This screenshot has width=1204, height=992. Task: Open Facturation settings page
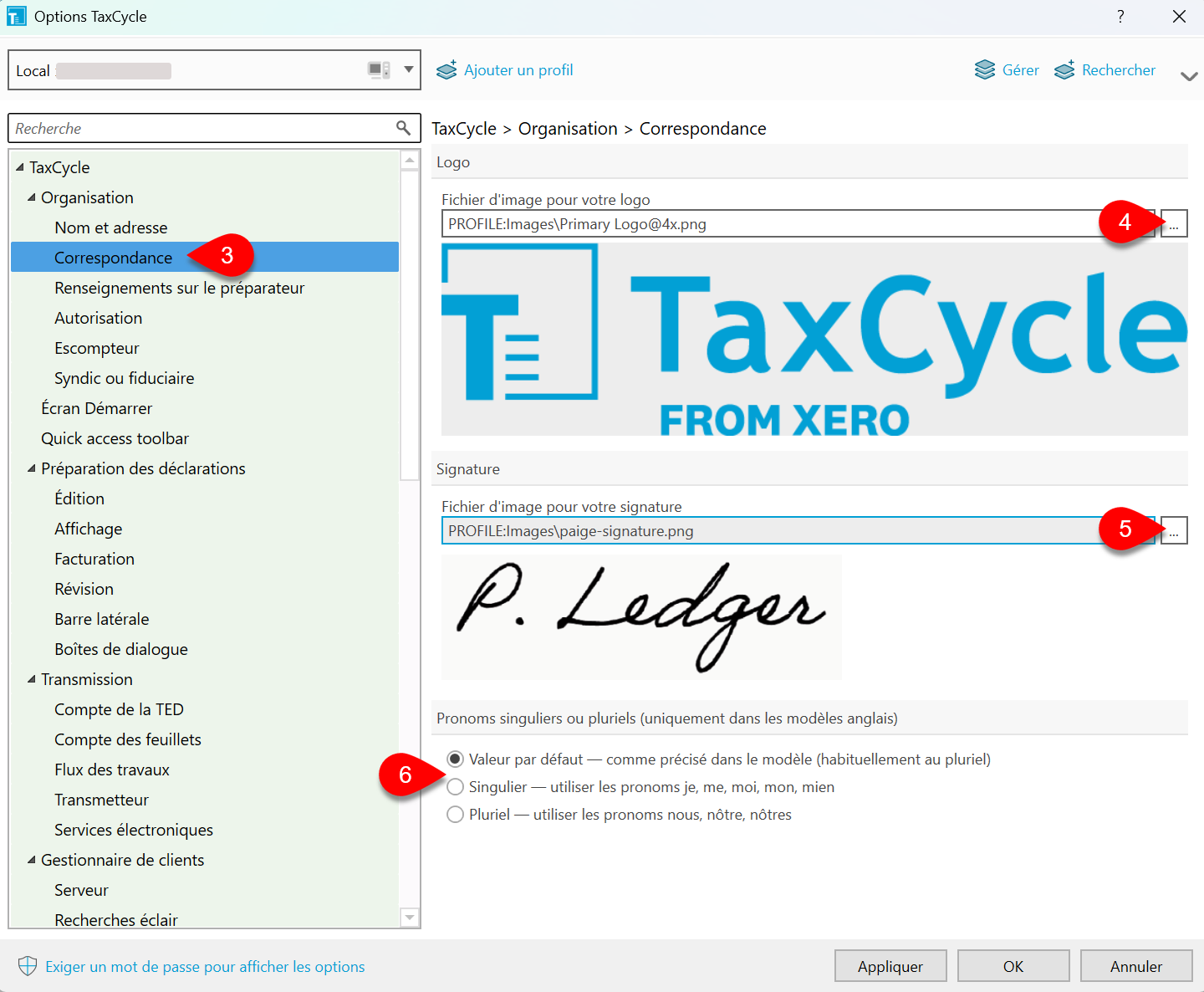tap(94, 559)
